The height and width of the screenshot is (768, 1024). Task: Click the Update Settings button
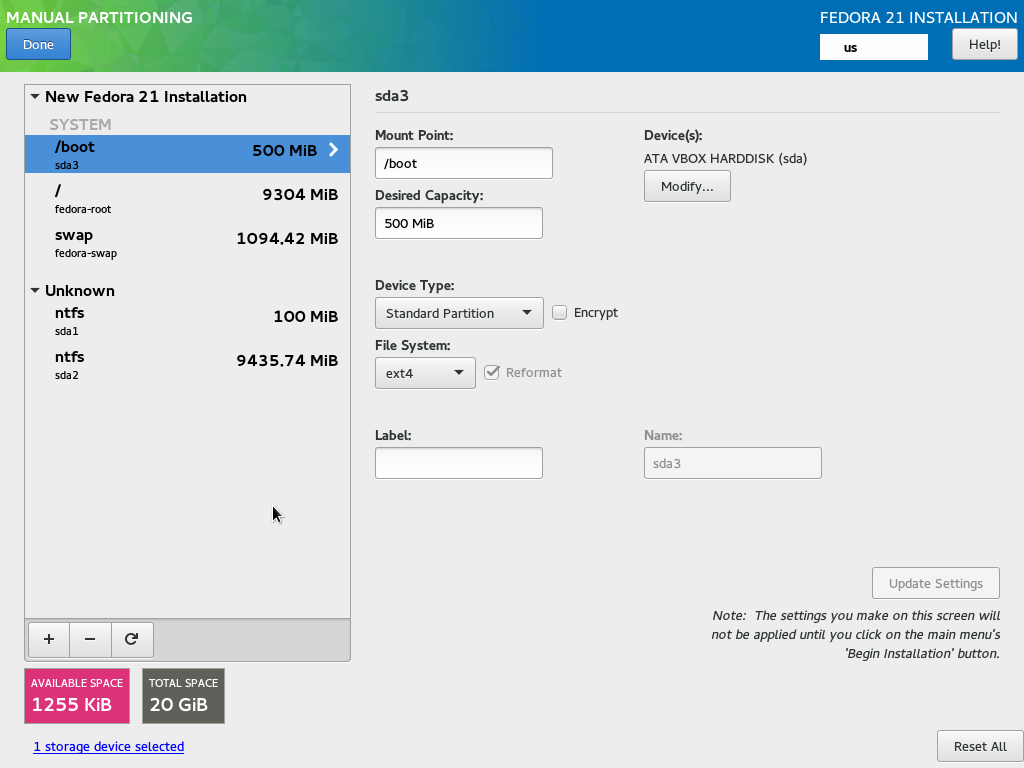(x=935, y=583)
